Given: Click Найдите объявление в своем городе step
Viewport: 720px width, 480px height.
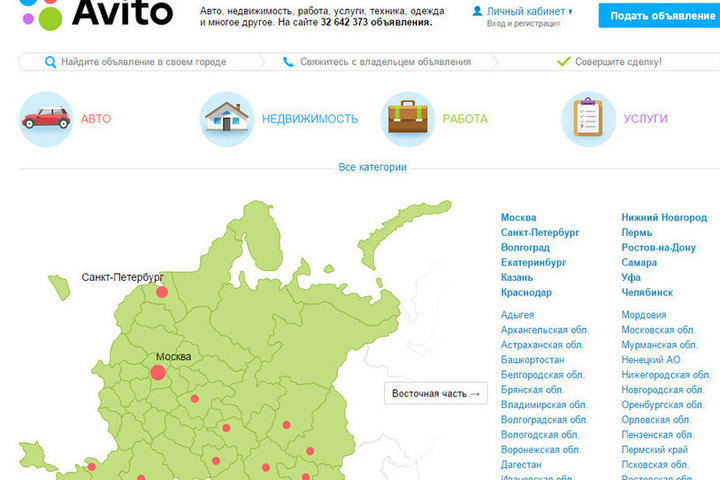Looking at the screenshot, I should pos(144,62).
